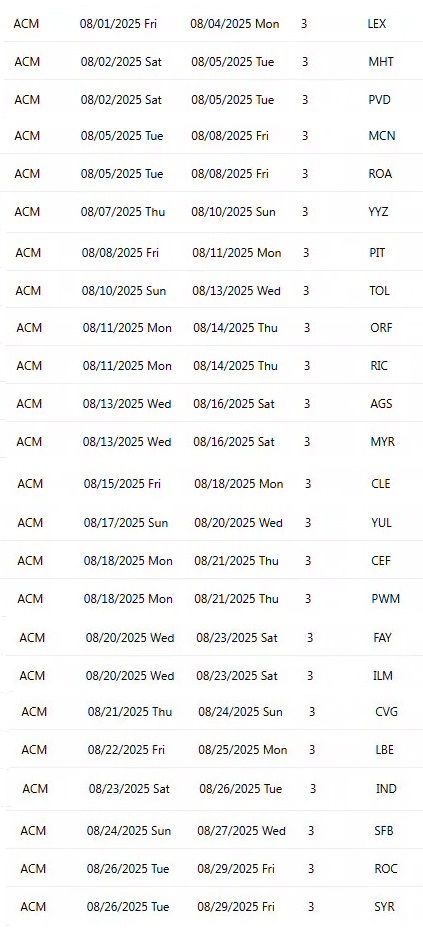Click departure date 08/15/2025 Fri
This screenshot has height=939, width=423.
coord(122,484)
